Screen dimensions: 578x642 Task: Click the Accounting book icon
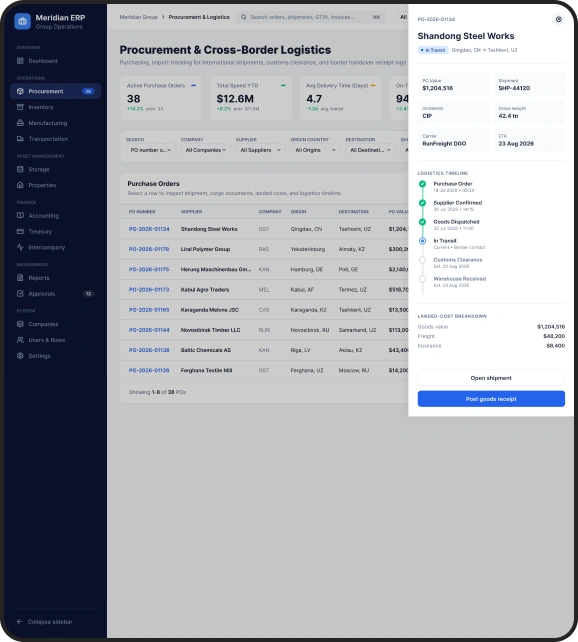point(20,215)
